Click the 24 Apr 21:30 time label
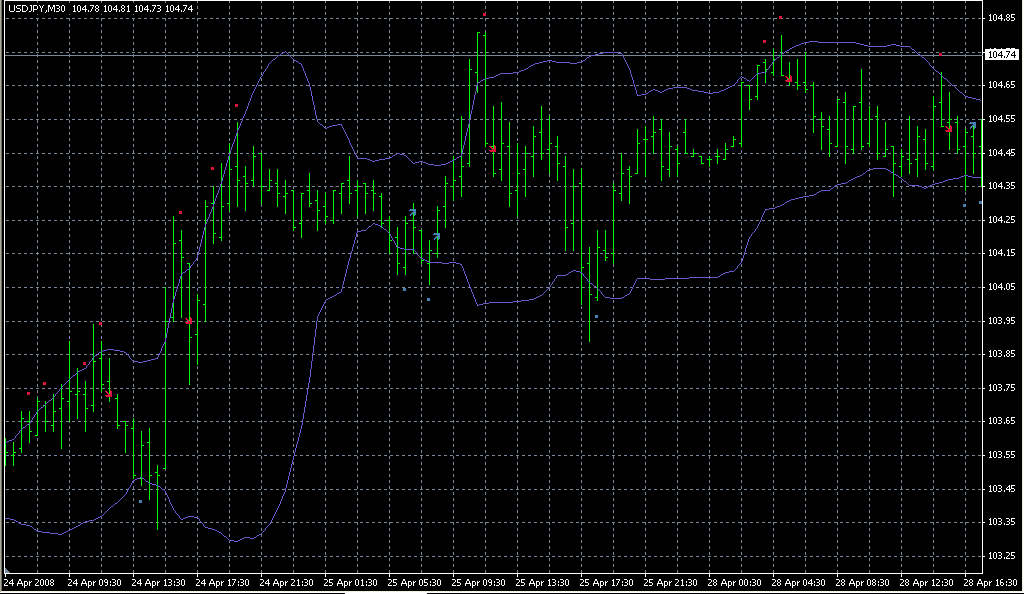This screenshot has height=594, width=1024. tap(287, 582)
